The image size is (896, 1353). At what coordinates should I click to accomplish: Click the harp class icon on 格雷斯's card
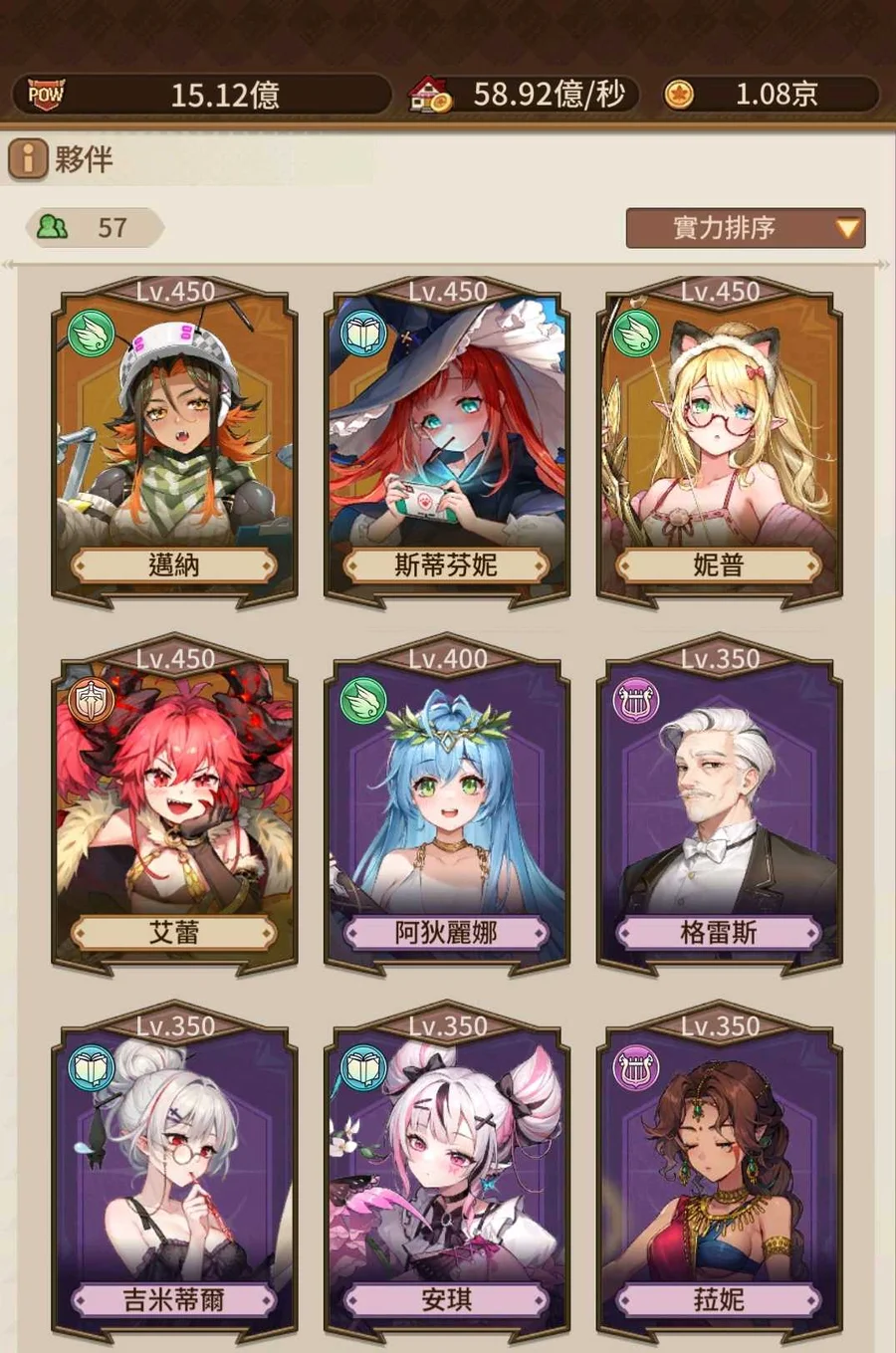(x=636, y=702)
